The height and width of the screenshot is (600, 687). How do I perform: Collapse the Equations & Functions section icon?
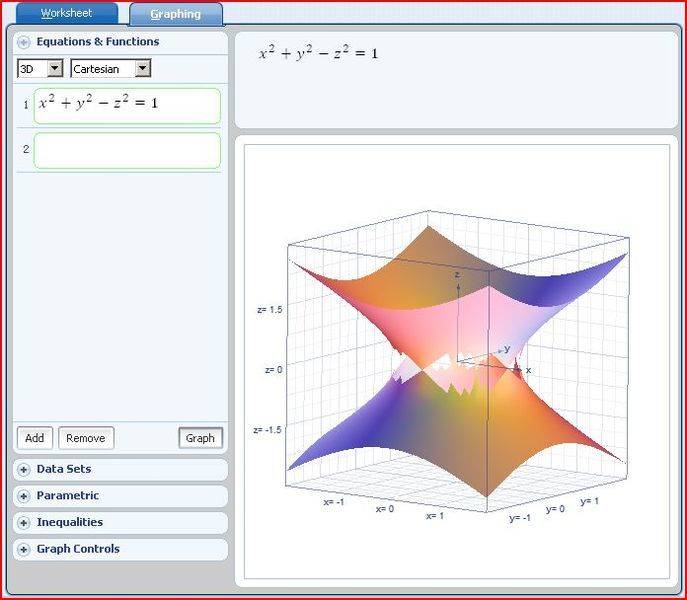click(x=23, y=43)
